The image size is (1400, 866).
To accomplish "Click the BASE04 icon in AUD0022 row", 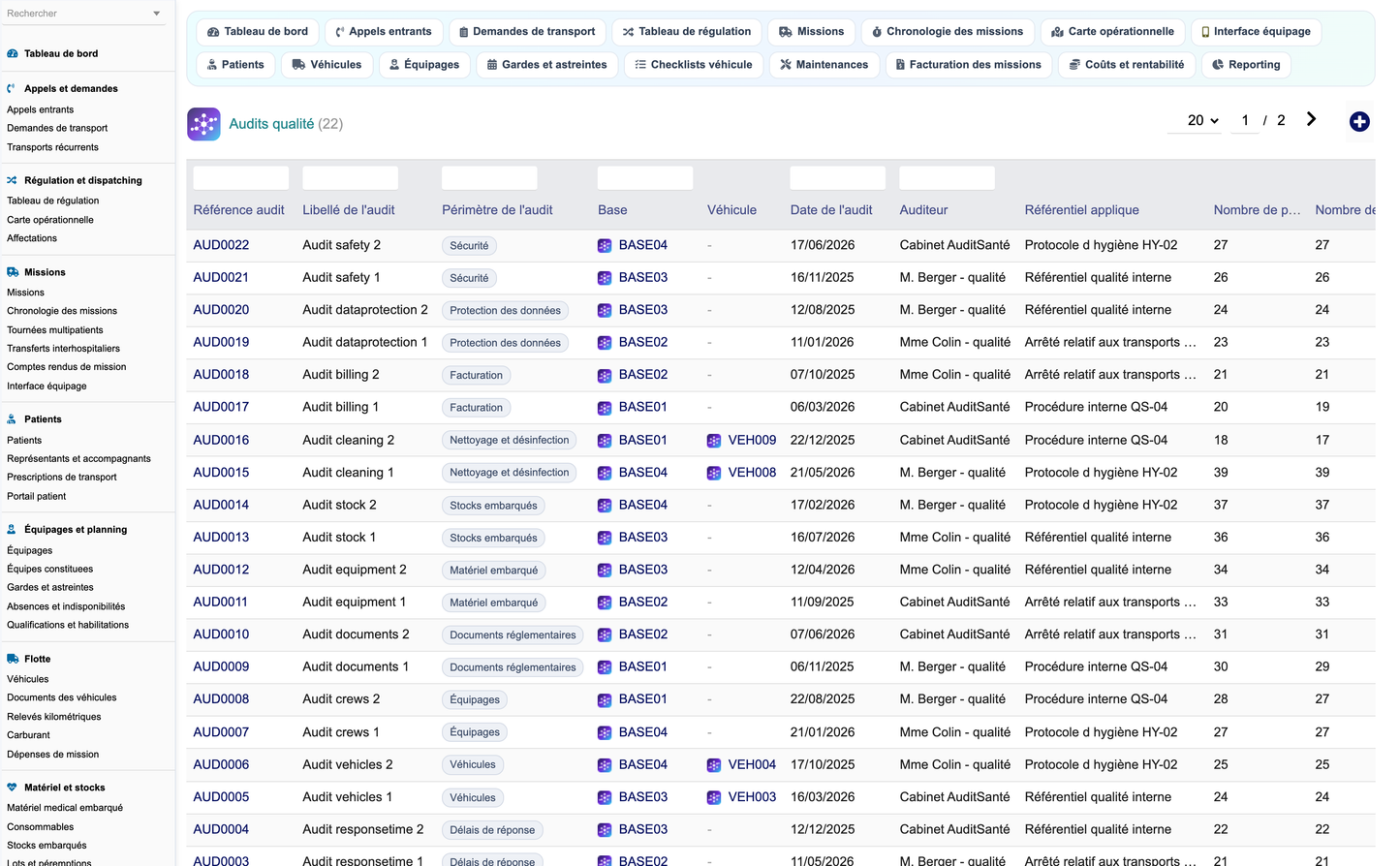I will (x=605, y=246).
